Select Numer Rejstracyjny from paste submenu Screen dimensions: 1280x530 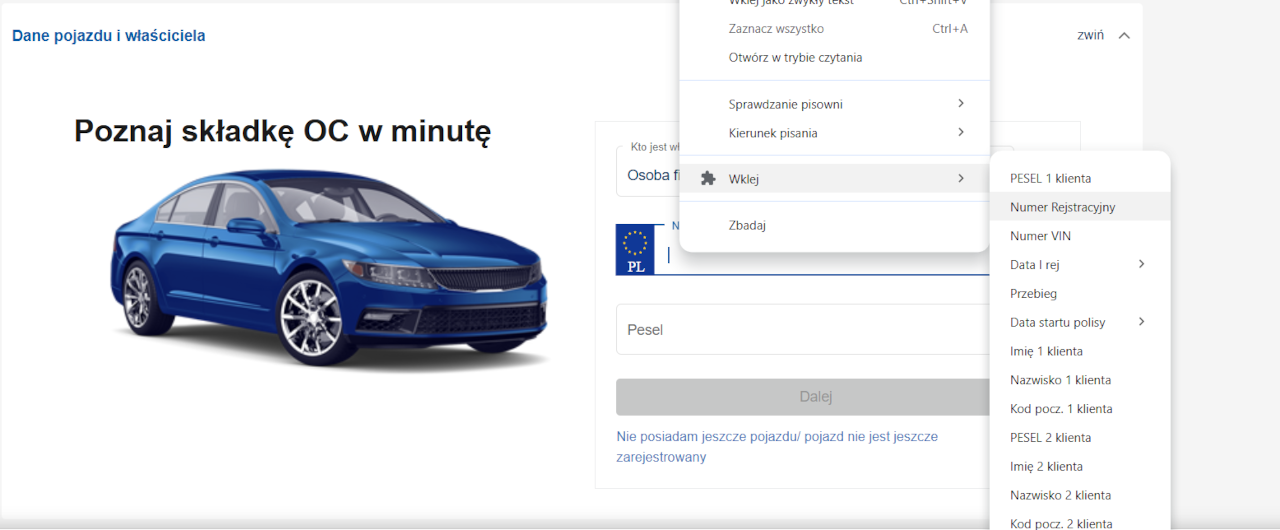[1062, 207]
